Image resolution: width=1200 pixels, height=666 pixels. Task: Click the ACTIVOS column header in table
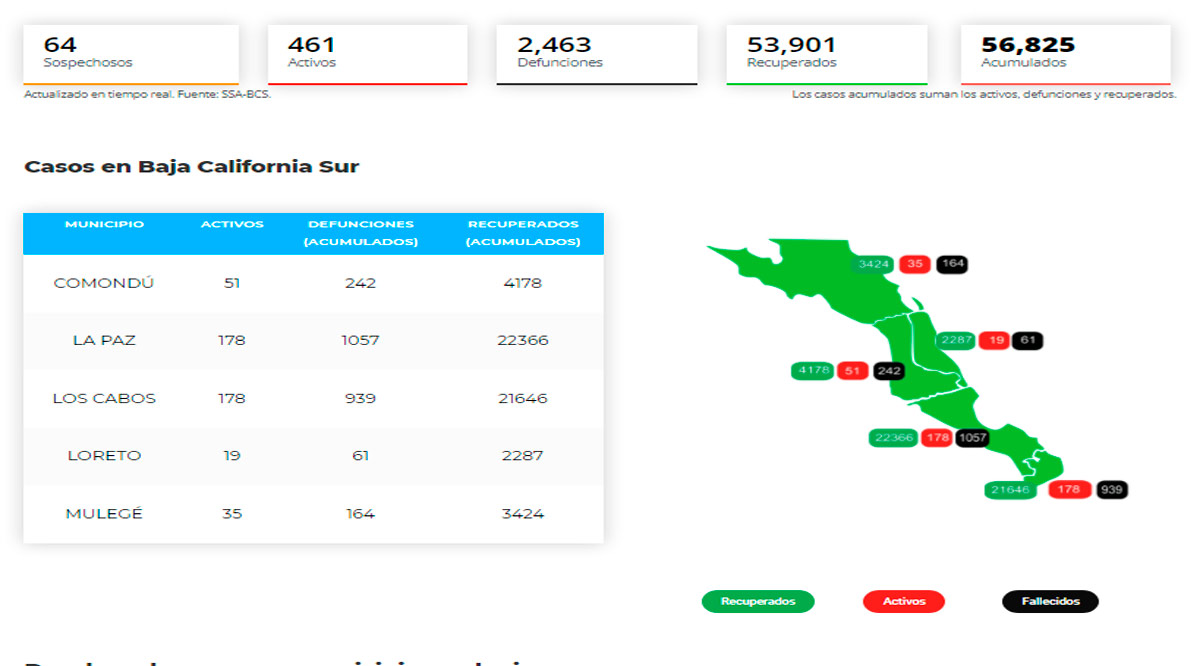pyautogui.click(x=232, y=225)
